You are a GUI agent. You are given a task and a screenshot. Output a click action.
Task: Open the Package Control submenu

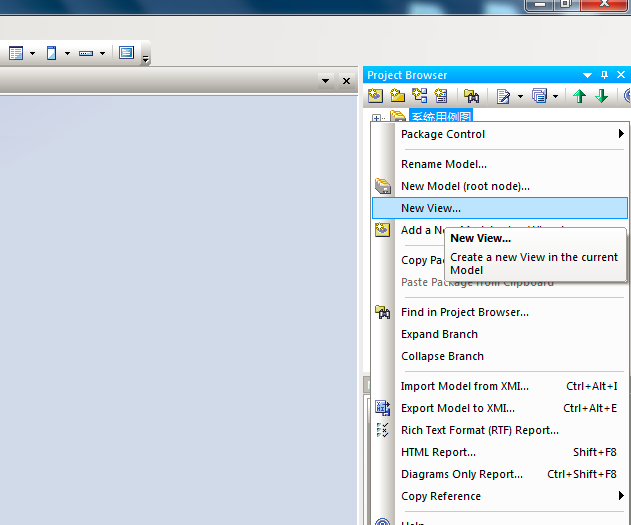tap(499, 134)
